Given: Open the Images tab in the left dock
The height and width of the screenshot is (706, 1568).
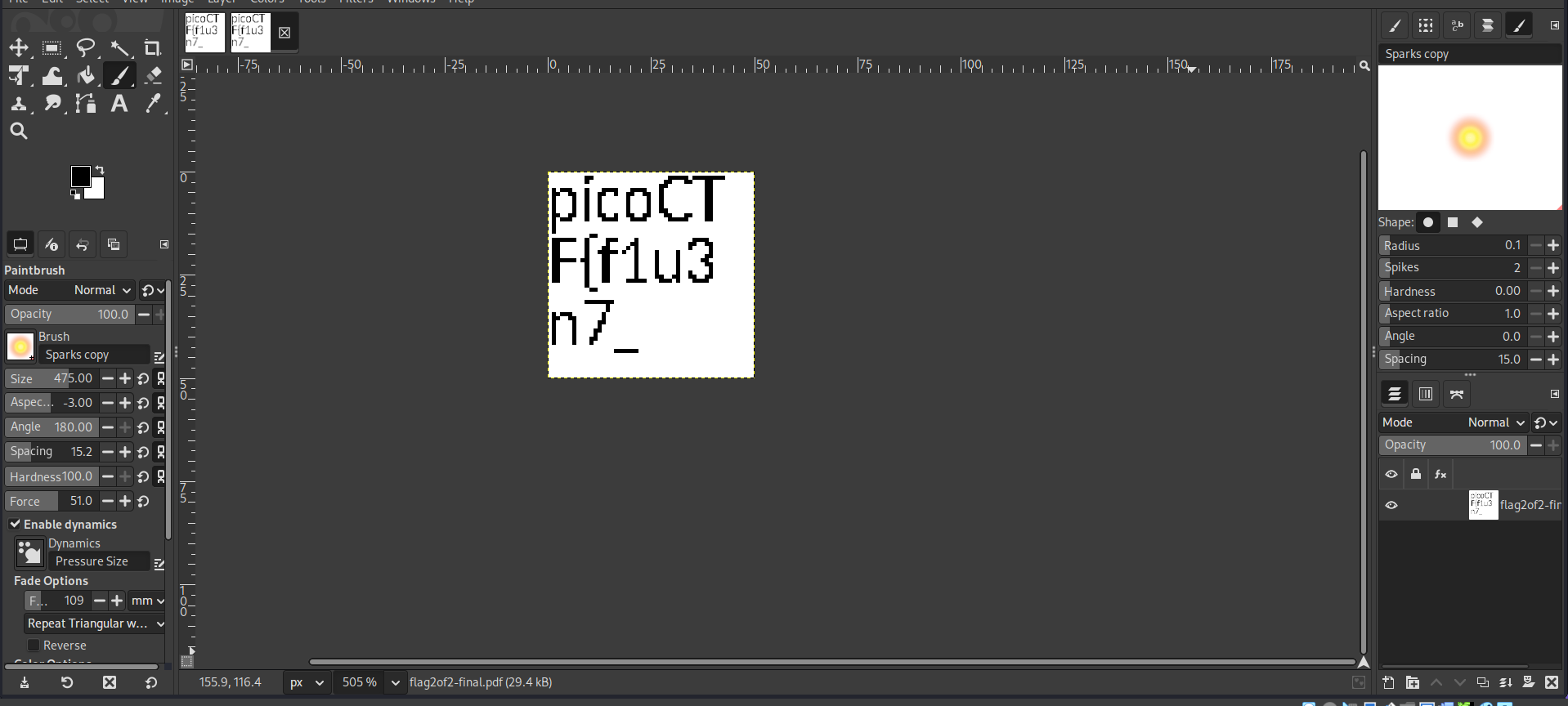Looking at the screenshot, I should coord(114,244).
